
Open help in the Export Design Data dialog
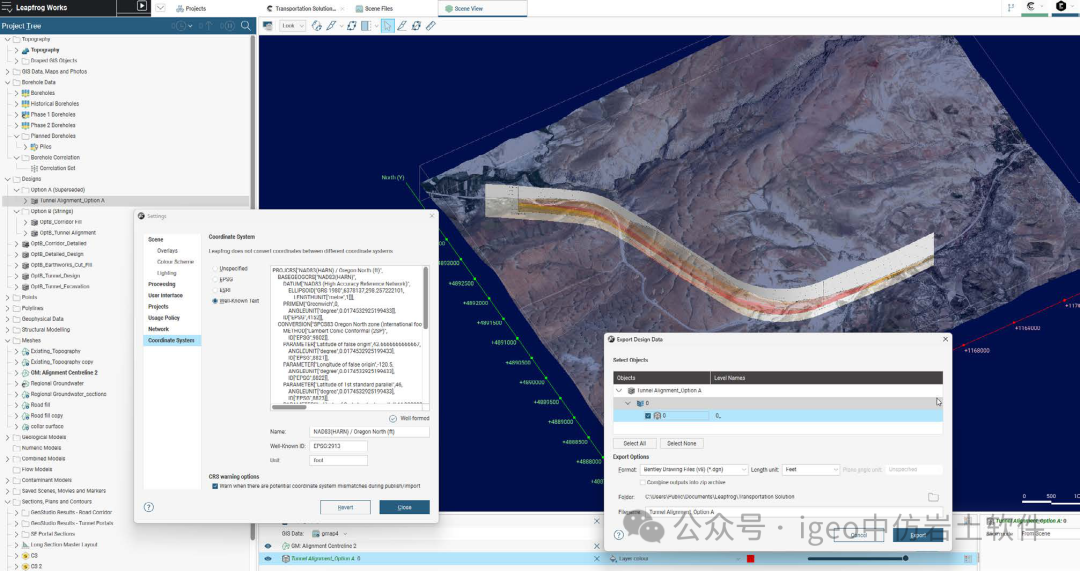[619, 535]
